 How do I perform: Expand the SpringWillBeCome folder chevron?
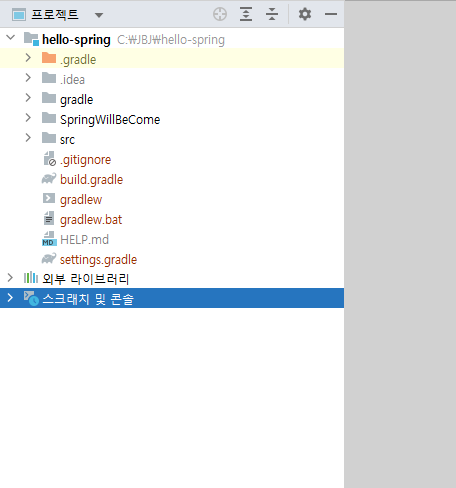pos(28,118)
